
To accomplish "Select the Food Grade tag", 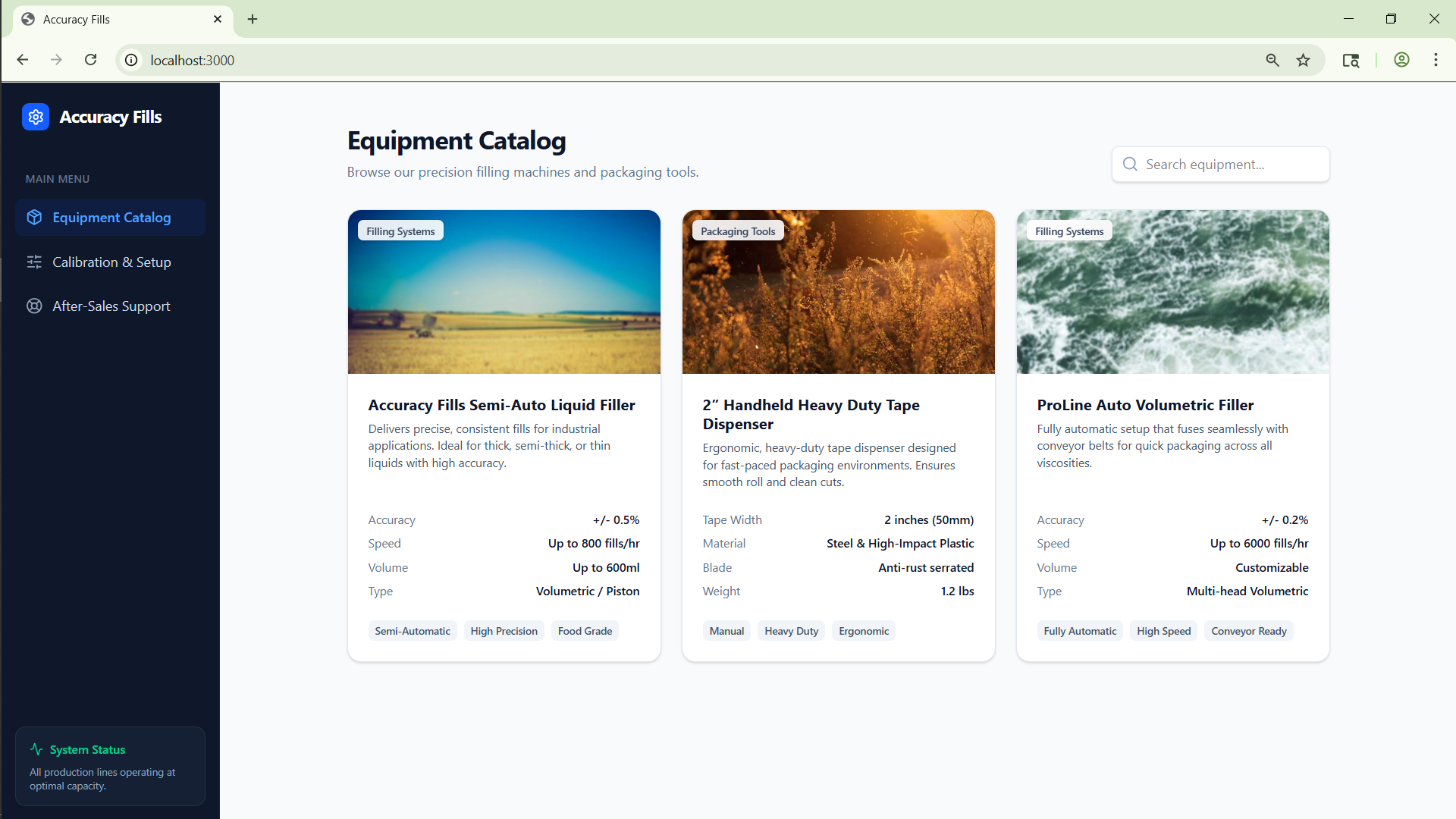I will 585,631.
